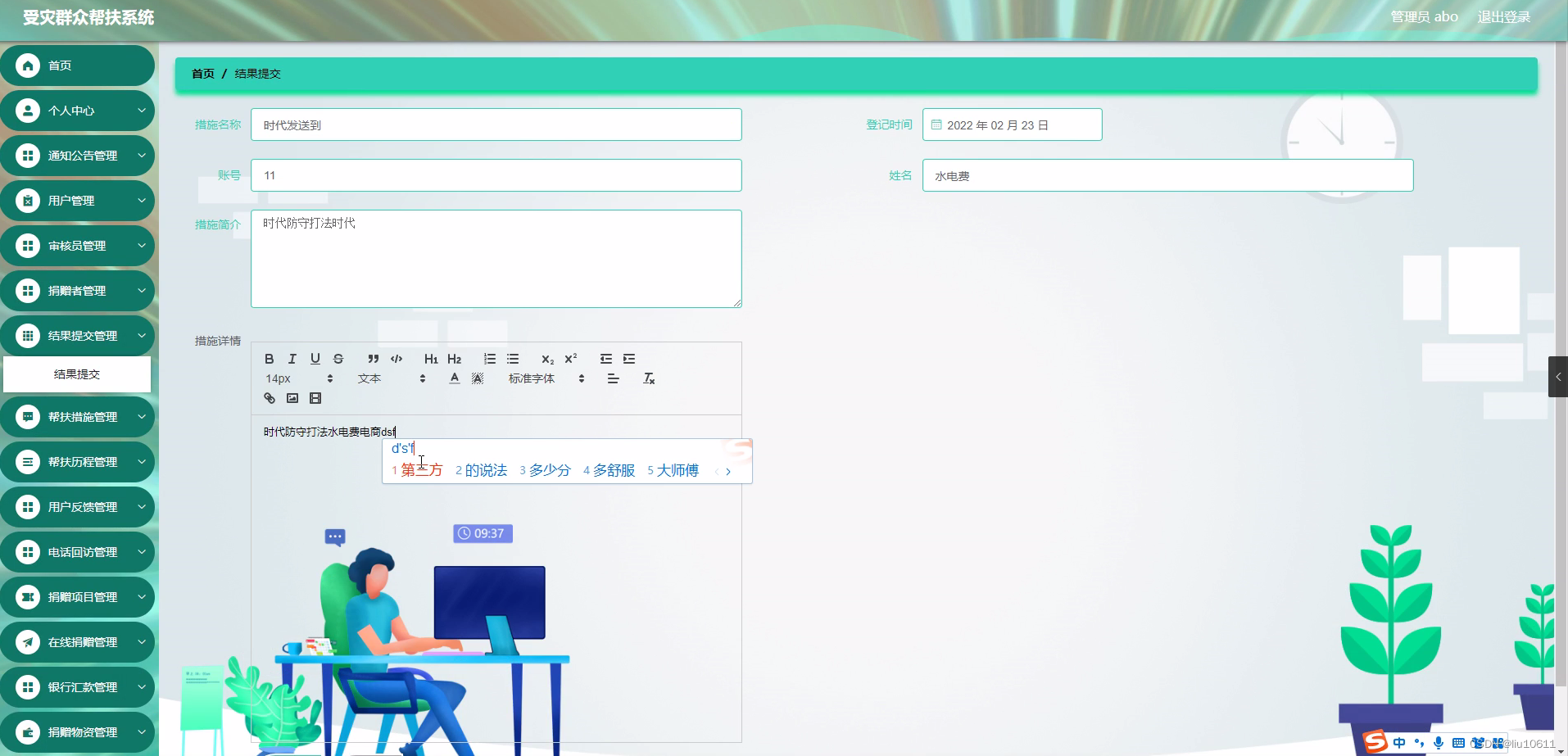Expand the 银行汇款管理 sidebar menu
This screenshot has height=756, width=1568.
point(77,687)
